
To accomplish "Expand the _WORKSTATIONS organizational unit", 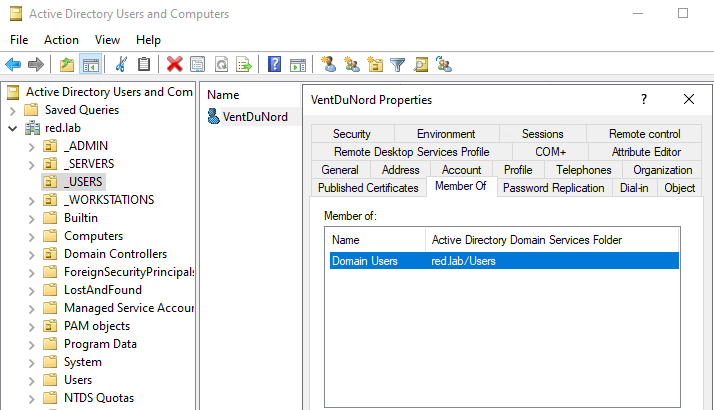I will pyautogui.click(x=31, y=200).
